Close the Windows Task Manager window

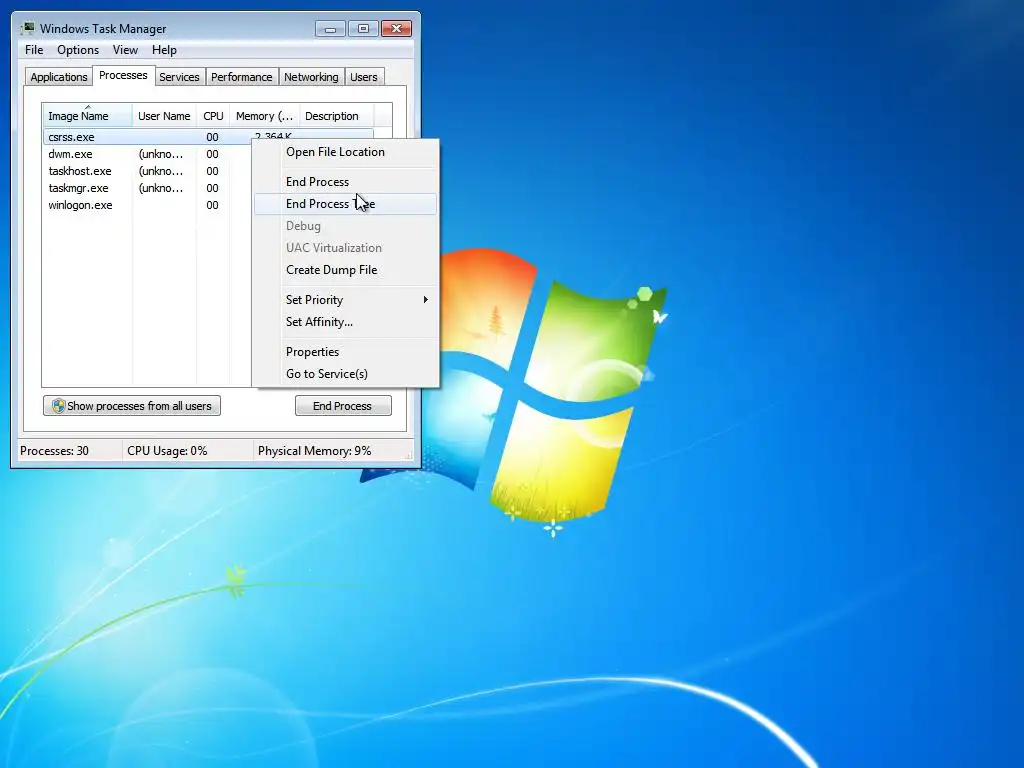pyautogui.click(x=396, y=29)
